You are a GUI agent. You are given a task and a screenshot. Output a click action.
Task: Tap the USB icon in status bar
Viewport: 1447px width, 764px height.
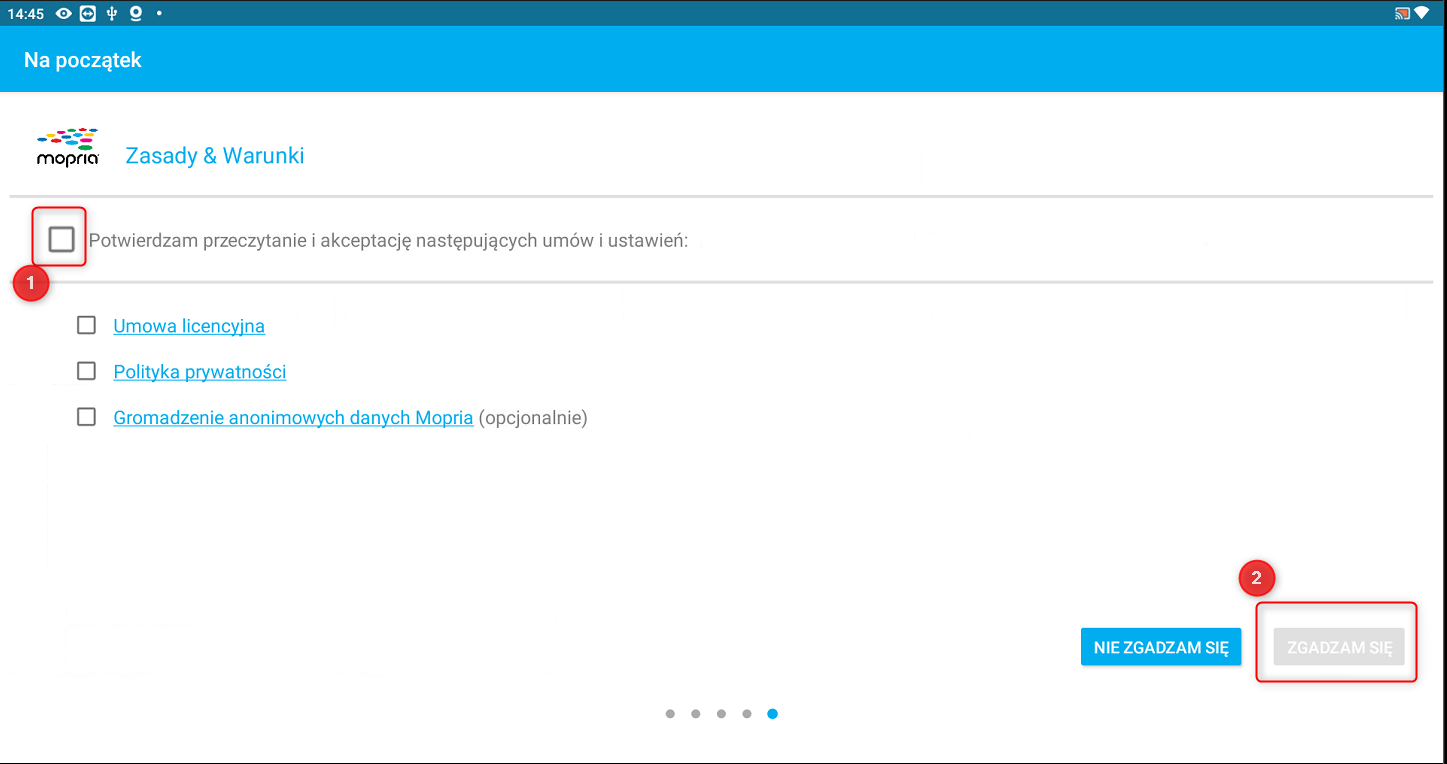click(x=112, y=13)
